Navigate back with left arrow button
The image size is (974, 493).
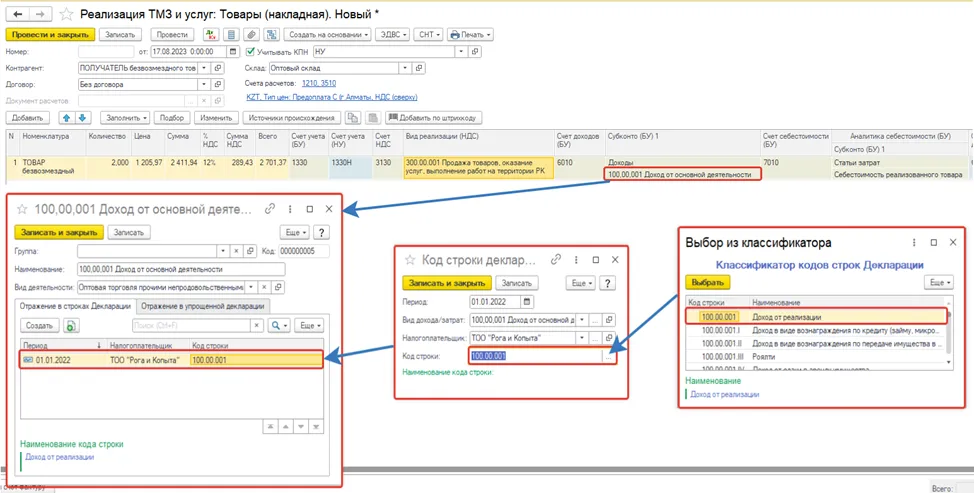[17, 14]
